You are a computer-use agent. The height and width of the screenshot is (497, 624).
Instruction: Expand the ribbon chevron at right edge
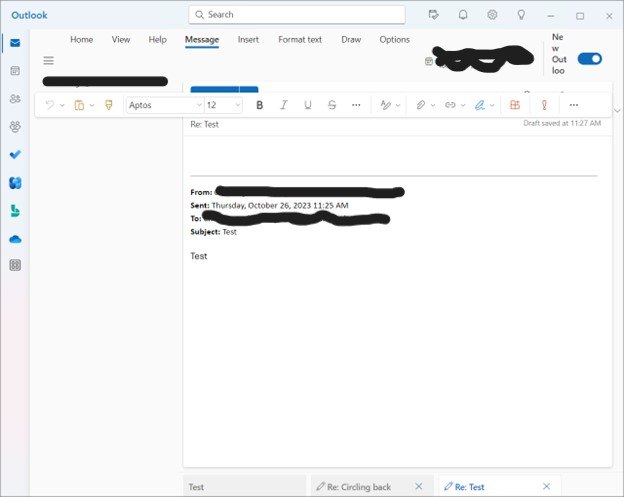click(617, 111)
